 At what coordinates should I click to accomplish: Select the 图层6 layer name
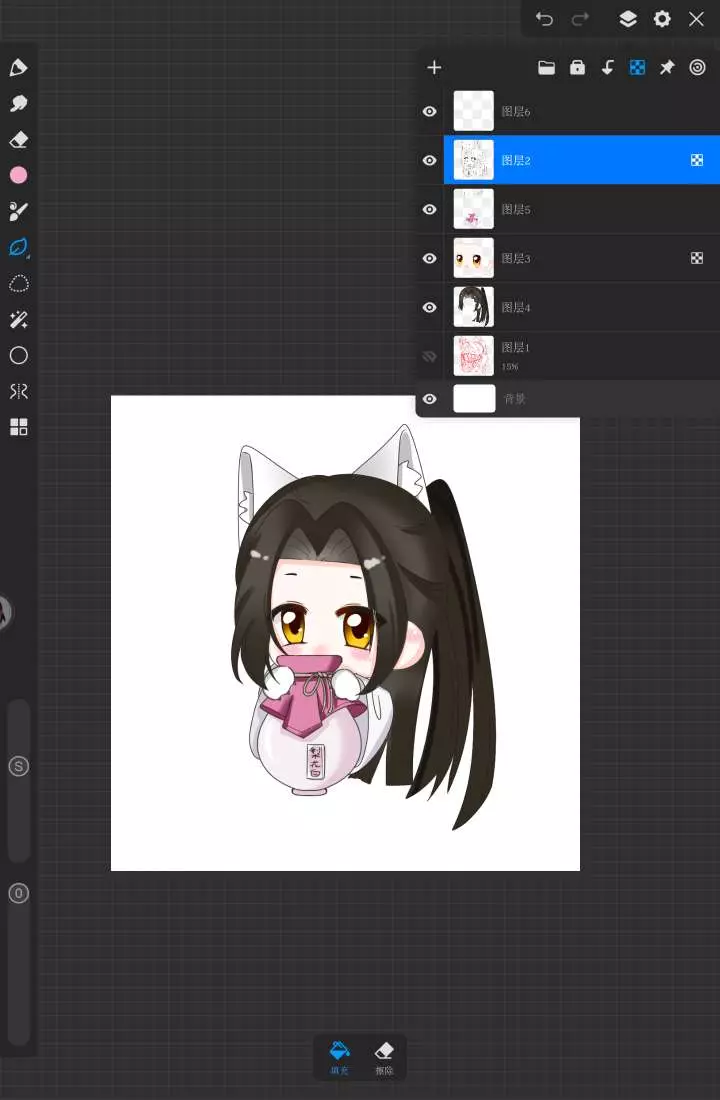tap(516, 112)
